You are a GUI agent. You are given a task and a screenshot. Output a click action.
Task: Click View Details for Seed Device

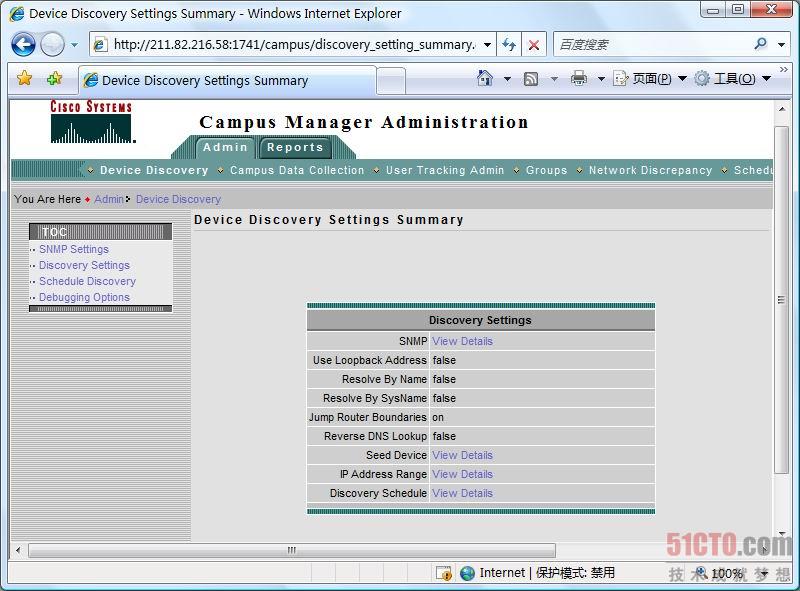[462, 455]
